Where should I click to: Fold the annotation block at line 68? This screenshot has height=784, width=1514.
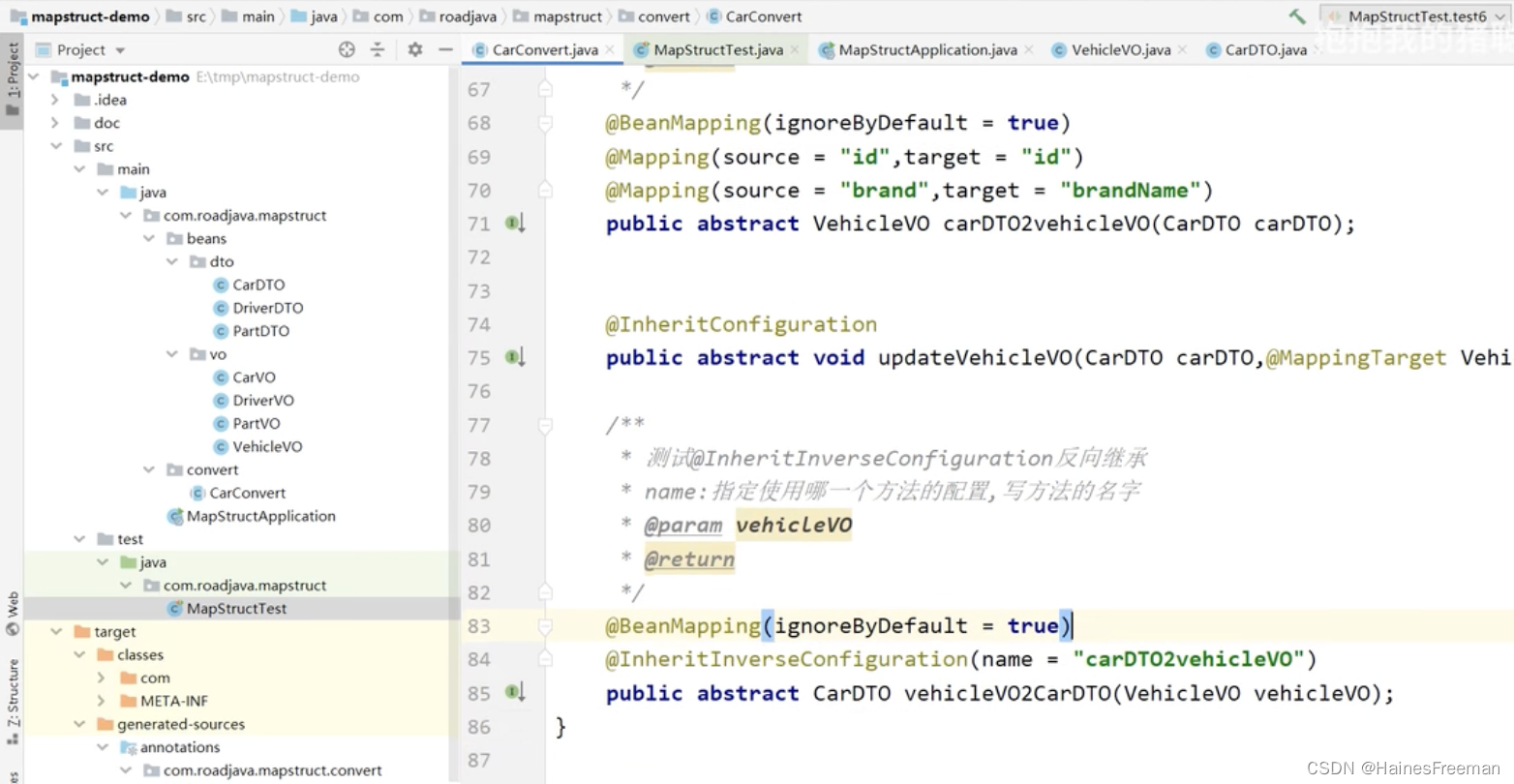tap(545, 123)
